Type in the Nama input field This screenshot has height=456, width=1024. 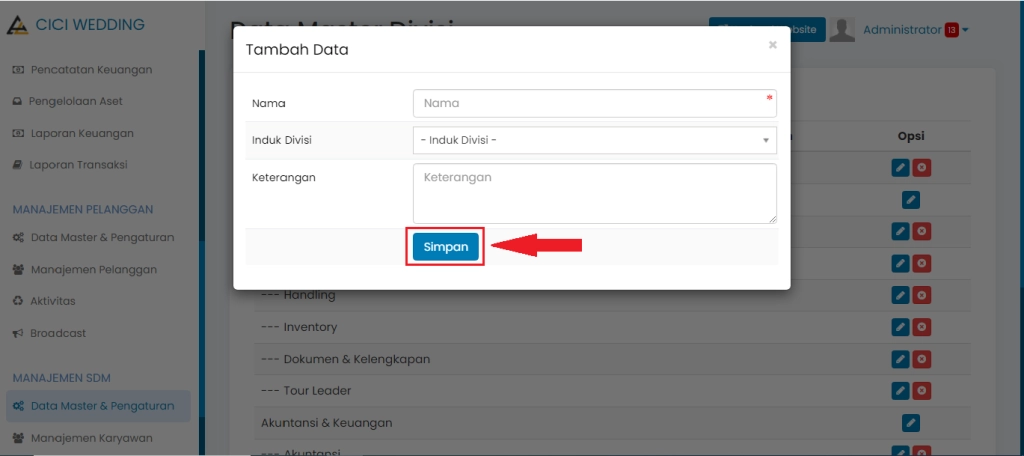594,103
